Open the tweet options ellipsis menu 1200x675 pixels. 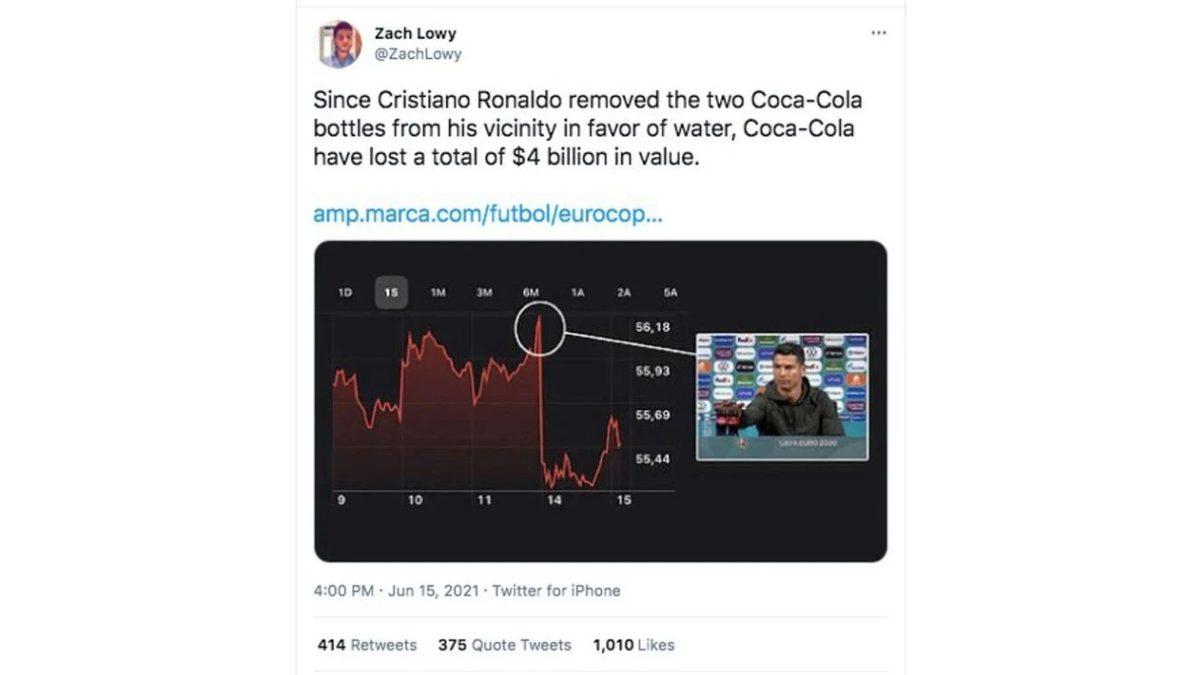pyautogui.click(x=879, y=31)
